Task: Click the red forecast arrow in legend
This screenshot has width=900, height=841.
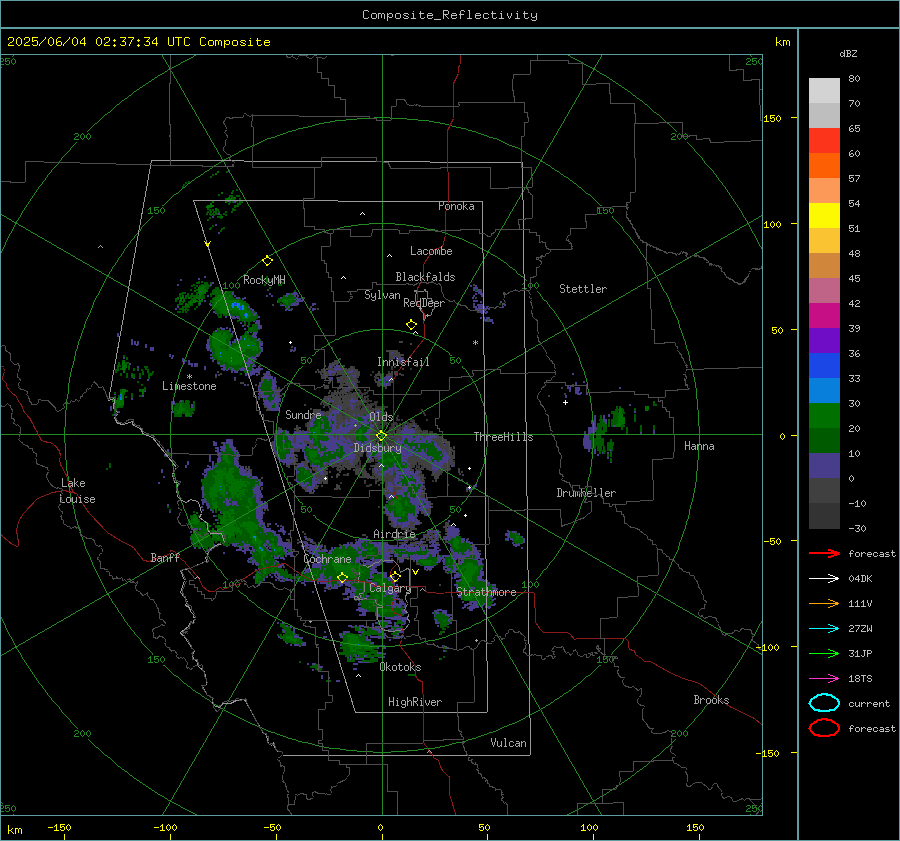Action: 824,553
